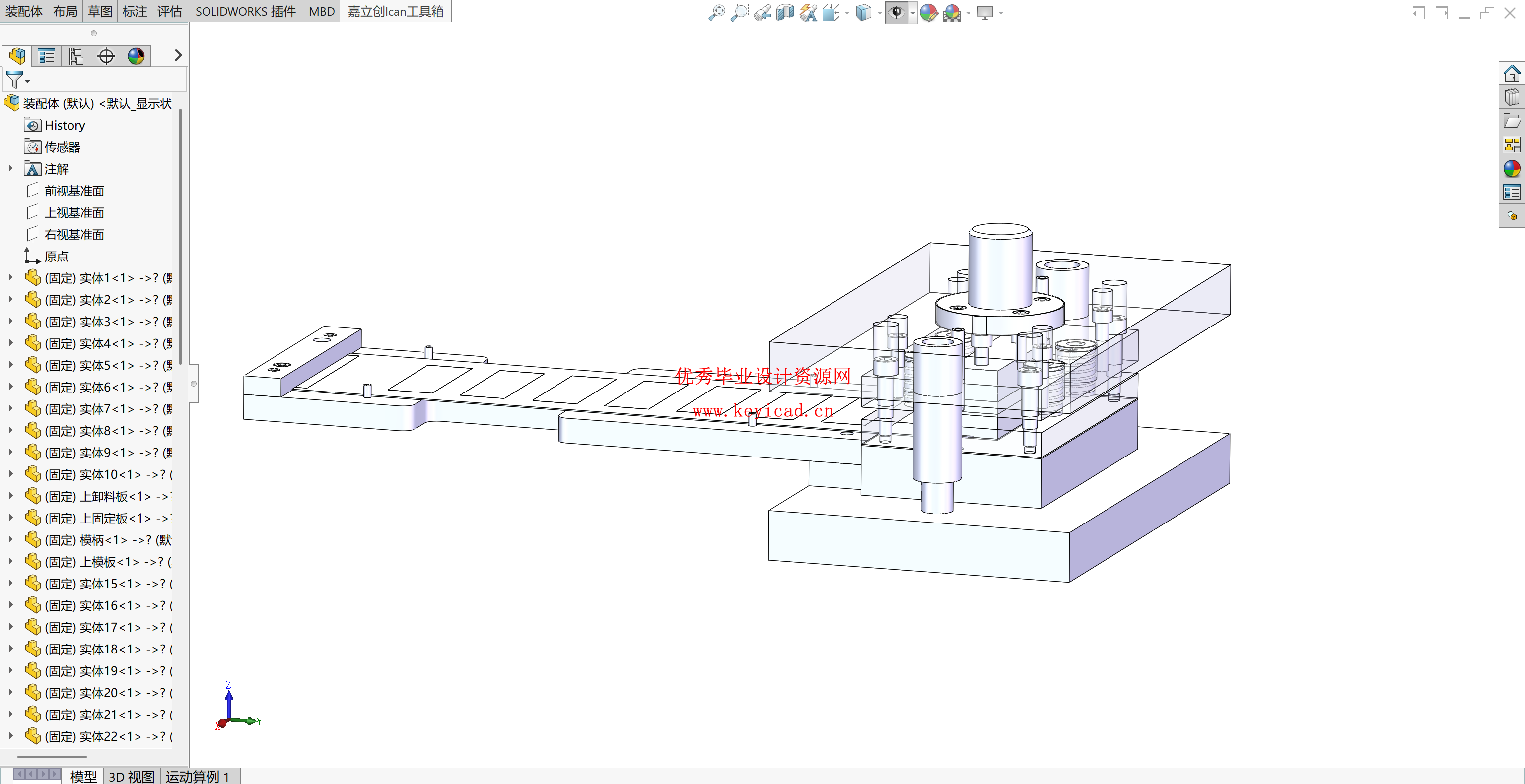Open ConfigurationManager tab icon
This screenshot has width=1525, height=784.
(76, 56)
